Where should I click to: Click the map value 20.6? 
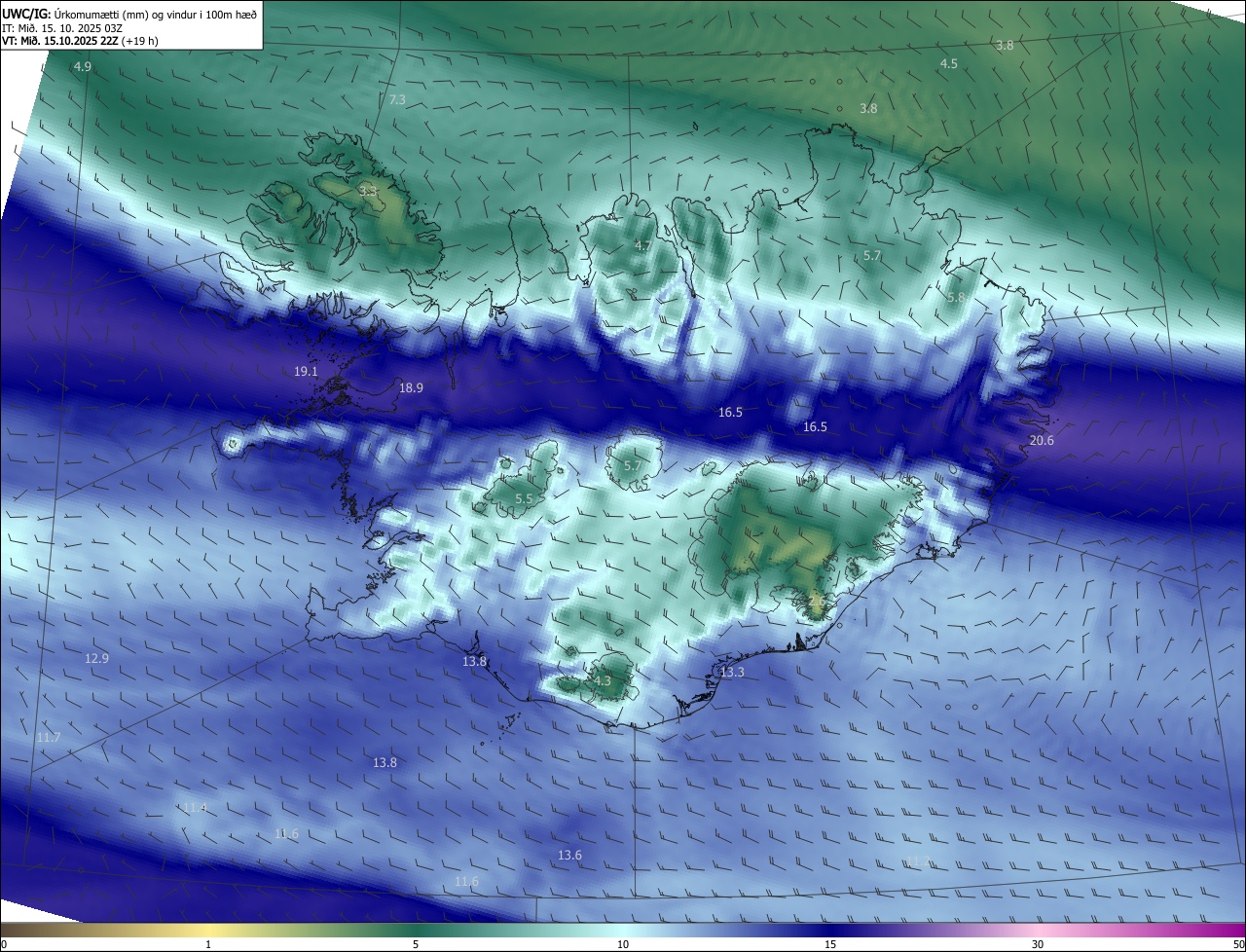(x=1042, y=441)
